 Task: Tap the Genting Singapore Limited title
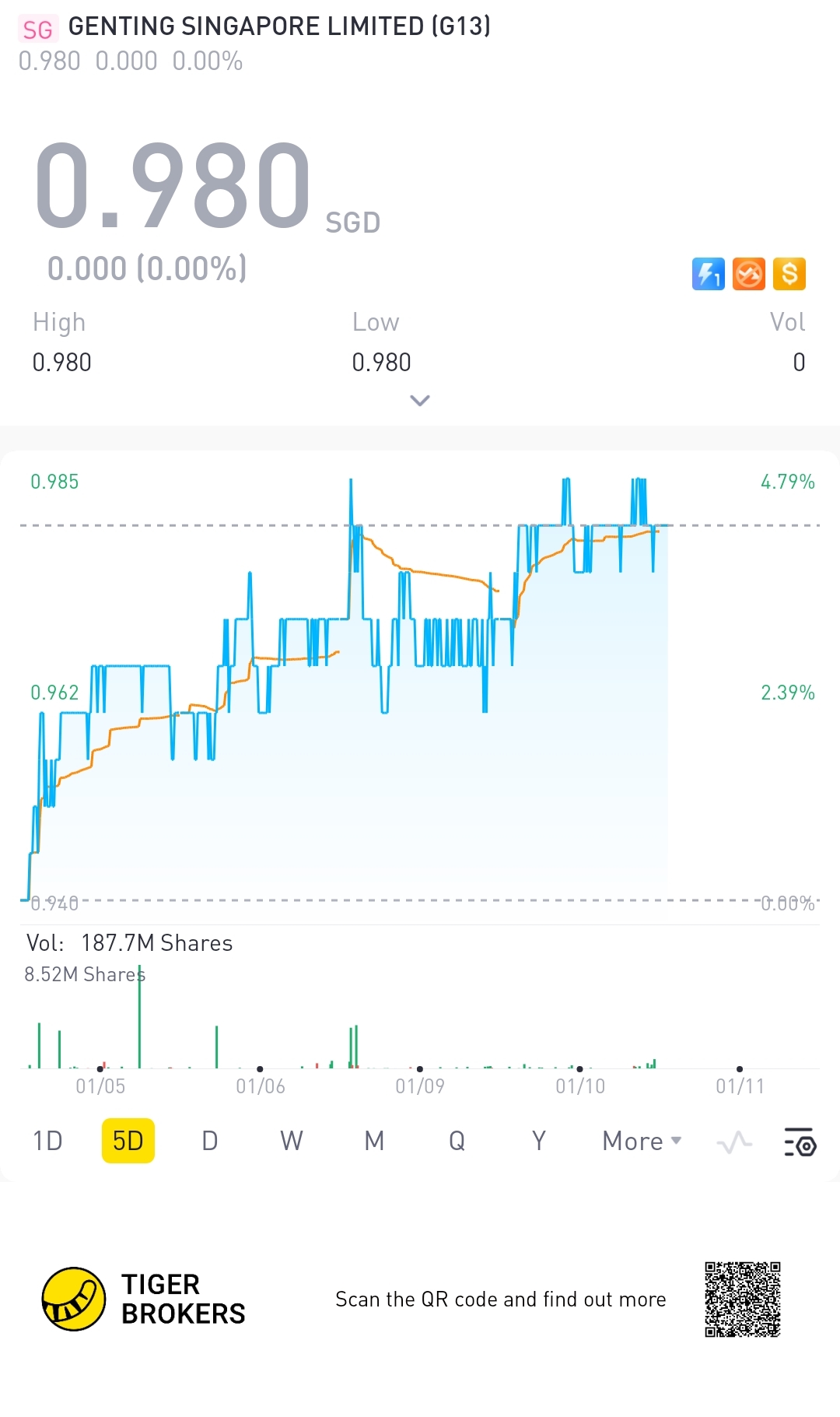point(279,26)
